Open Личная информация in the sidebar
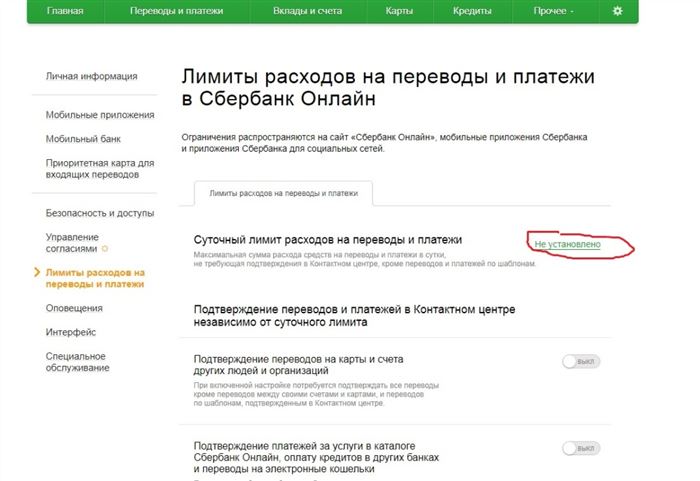Viewport: 700px width, 481px height. 92,76
